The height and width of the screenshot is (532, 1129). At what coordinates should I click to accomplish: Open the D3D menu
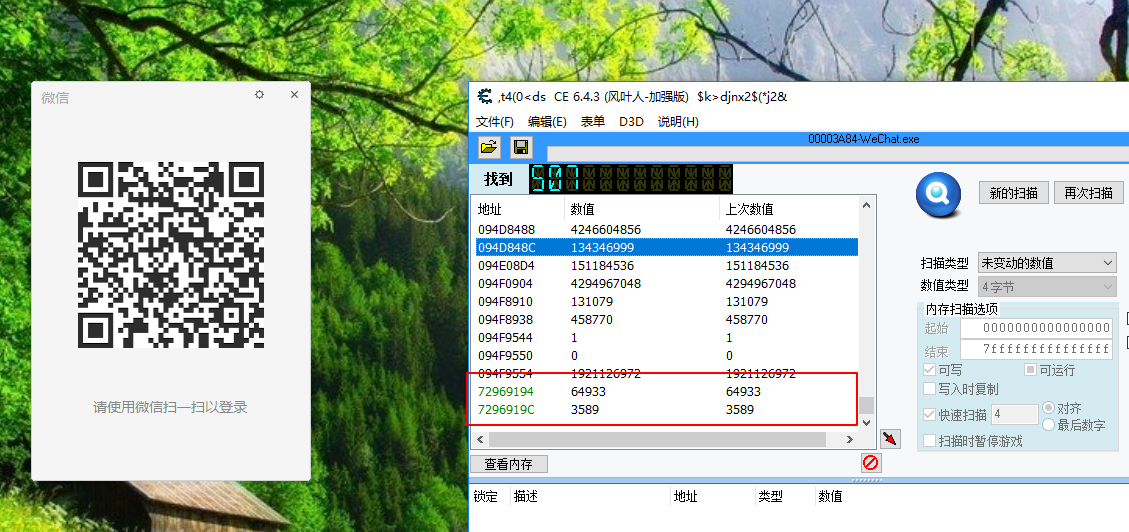coord(631,122)
